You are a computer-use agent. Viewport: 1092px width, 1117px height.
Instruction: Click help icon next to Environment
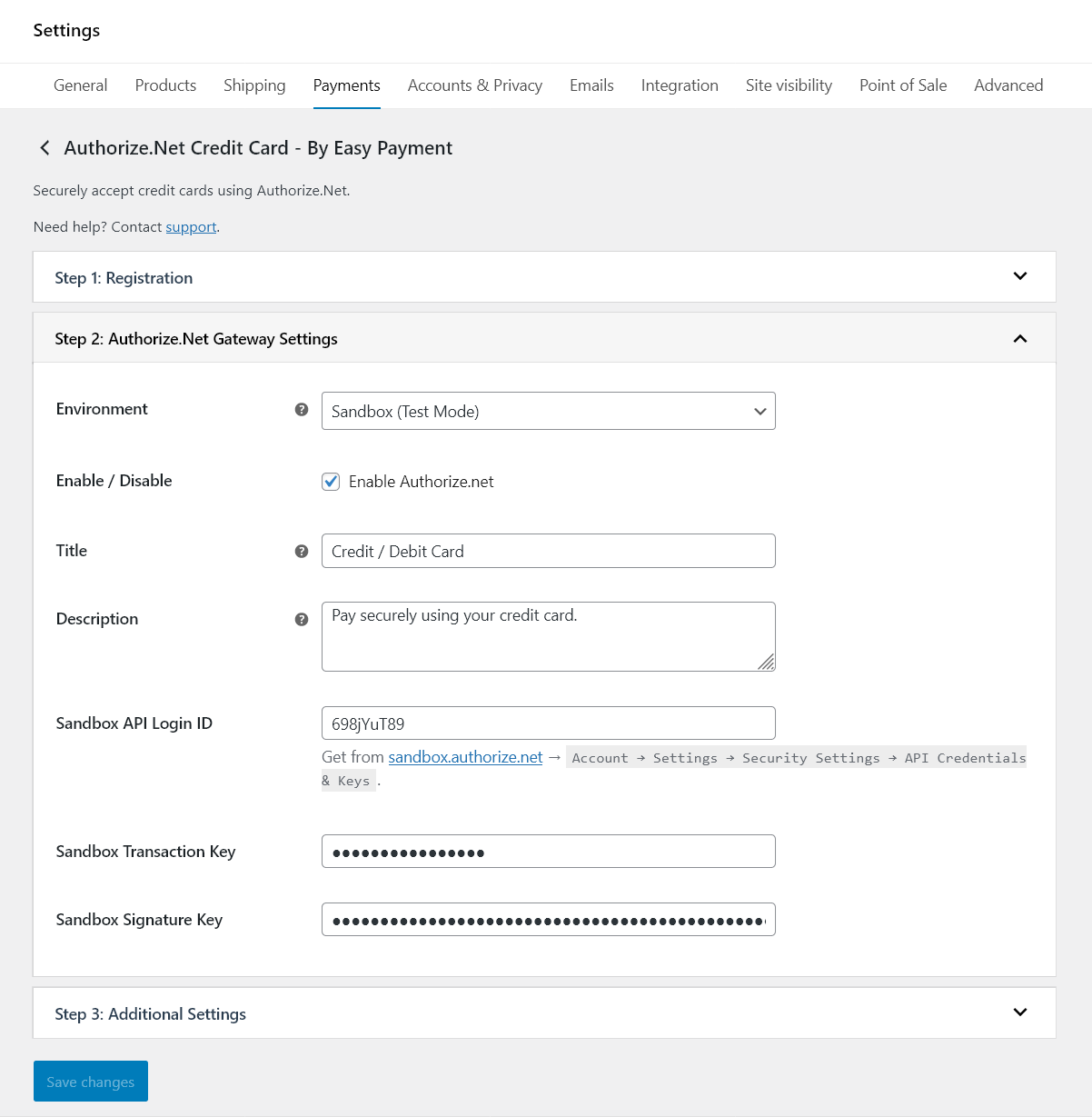point(302,410)
